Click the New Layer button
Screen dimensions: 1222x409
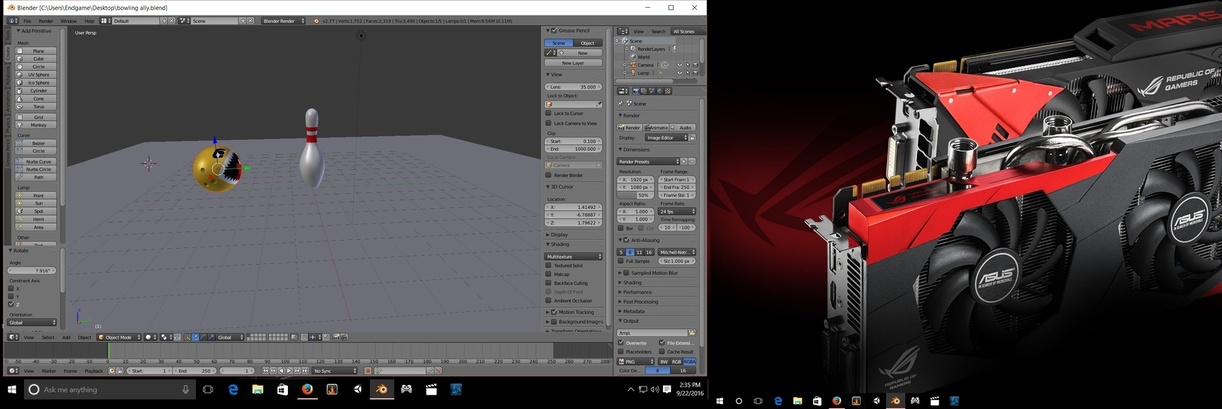click(x=574, y=62)
